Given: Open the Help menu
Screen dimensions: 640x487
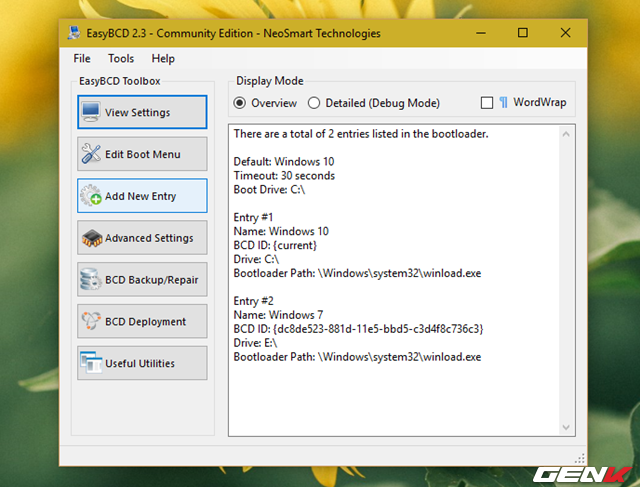Looking at the screenshot, I should click(163, 59).
